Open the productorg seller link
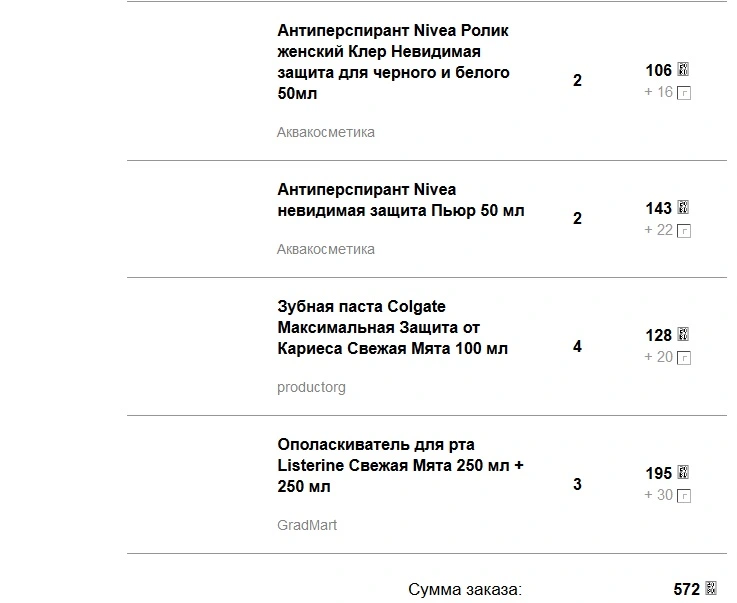 [311, 387]
